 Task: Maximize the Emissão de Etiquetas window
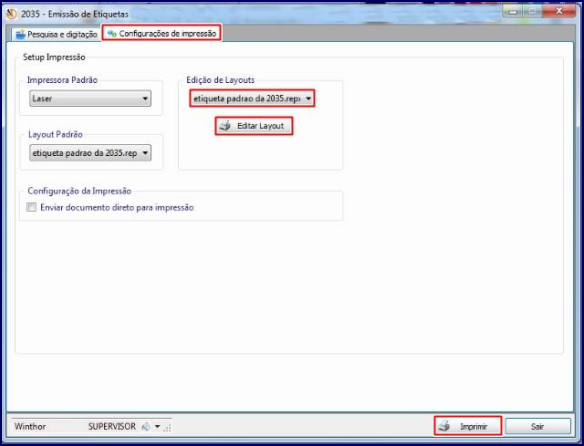tap(533, 12)
